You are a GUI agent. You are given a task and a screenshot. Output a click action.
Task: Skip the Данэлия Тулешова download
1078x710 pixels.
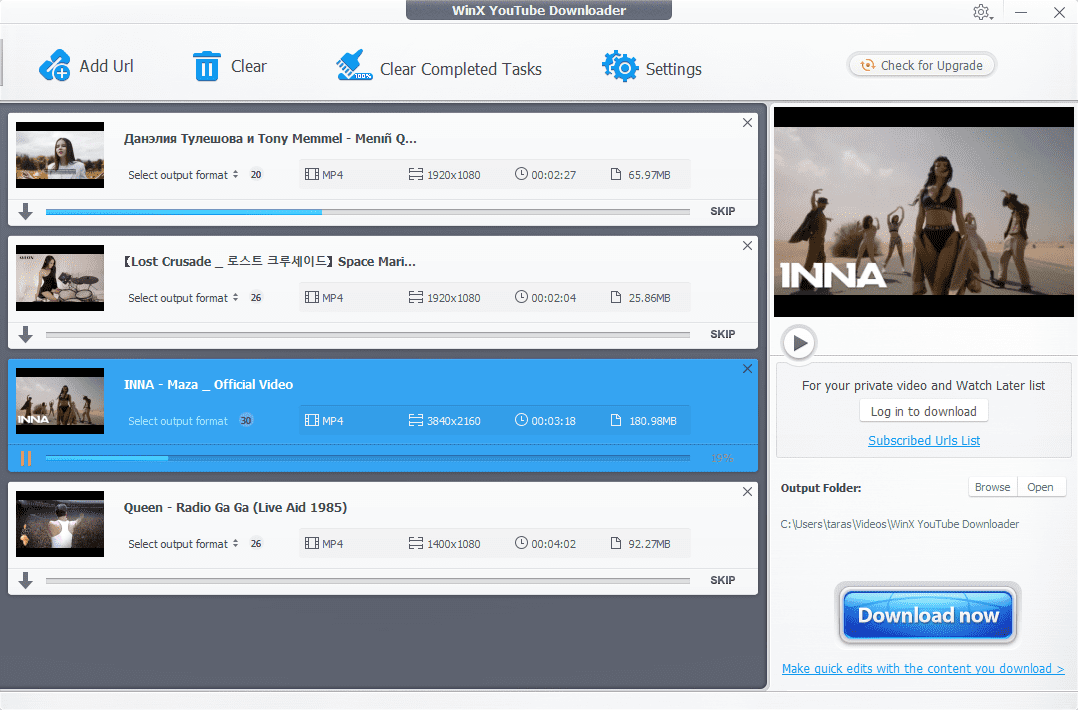coord(723,212)
